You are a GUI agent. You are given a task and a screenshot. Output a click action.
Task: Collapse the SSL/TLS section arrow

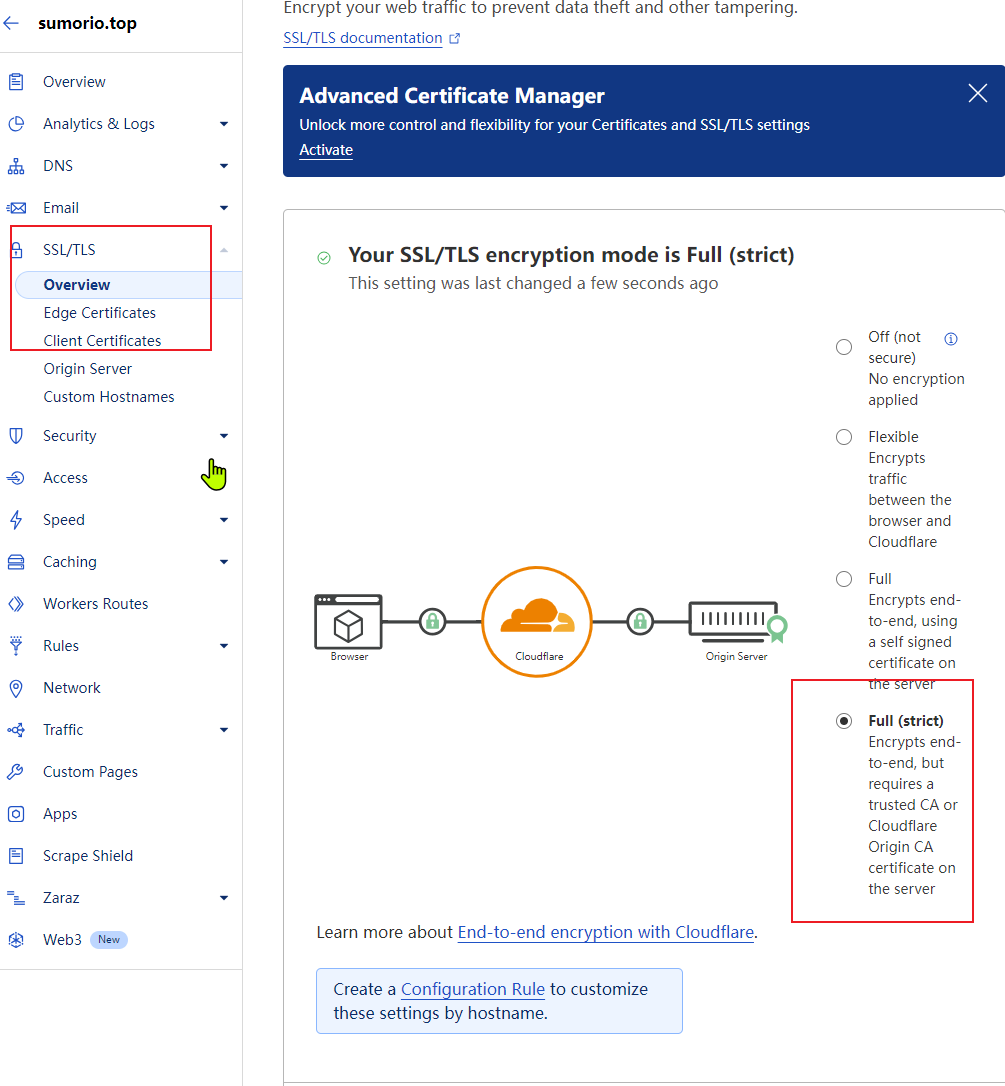(x=224, y=250)
